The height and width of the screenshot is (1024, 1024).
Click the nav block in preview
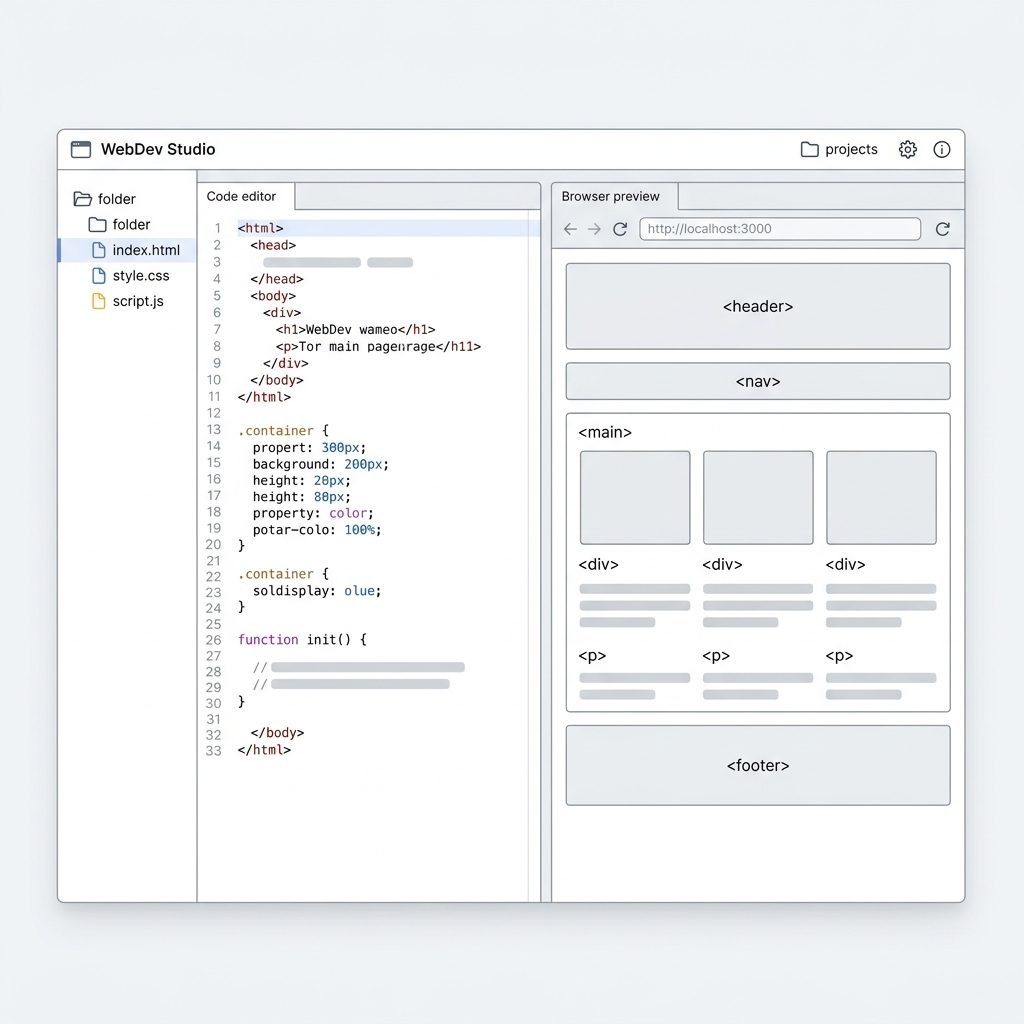click(758, 381)
